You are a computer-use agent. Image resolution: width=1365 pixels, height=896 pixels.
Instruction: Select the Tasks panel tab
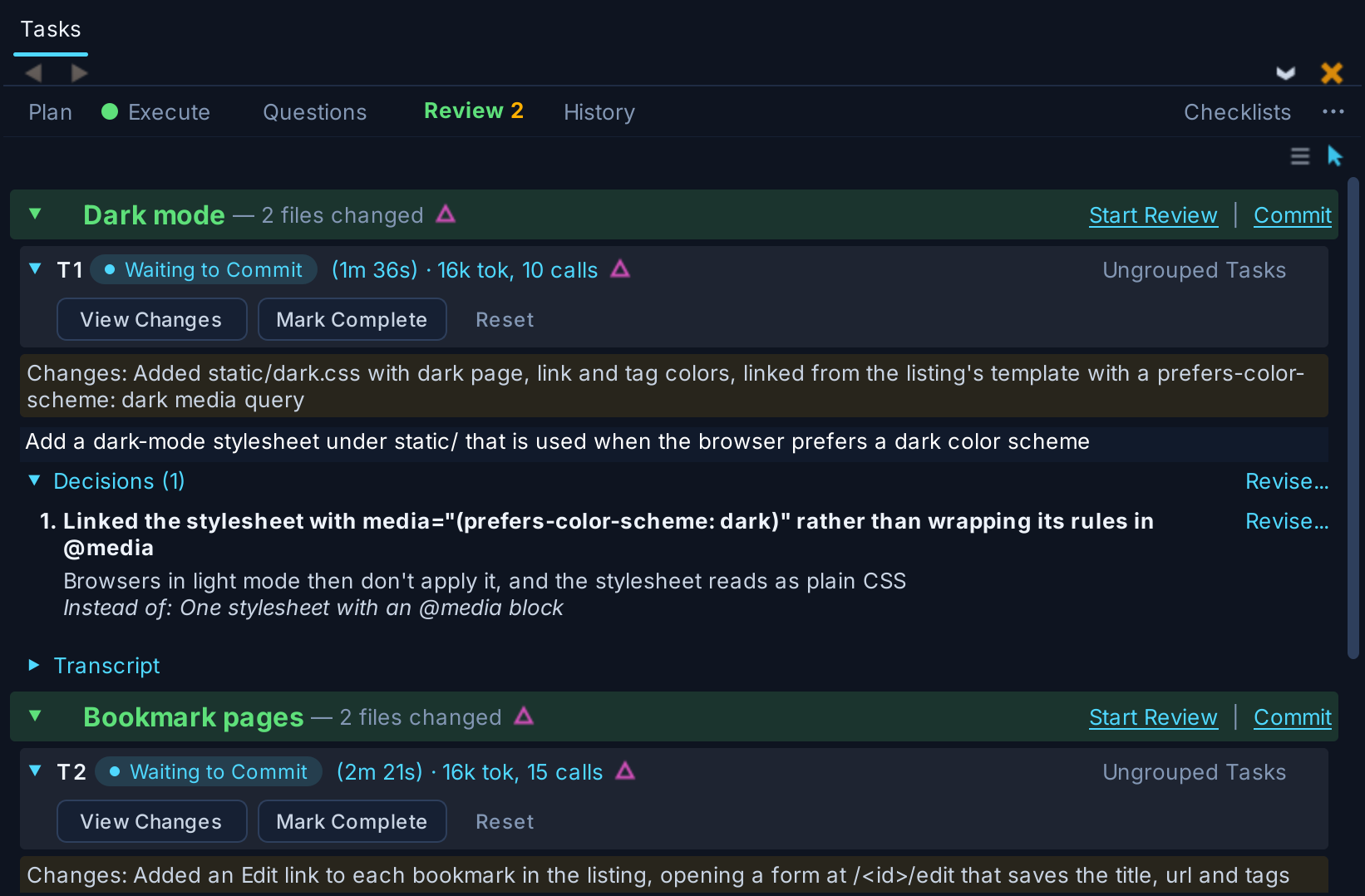coord(51,30)
